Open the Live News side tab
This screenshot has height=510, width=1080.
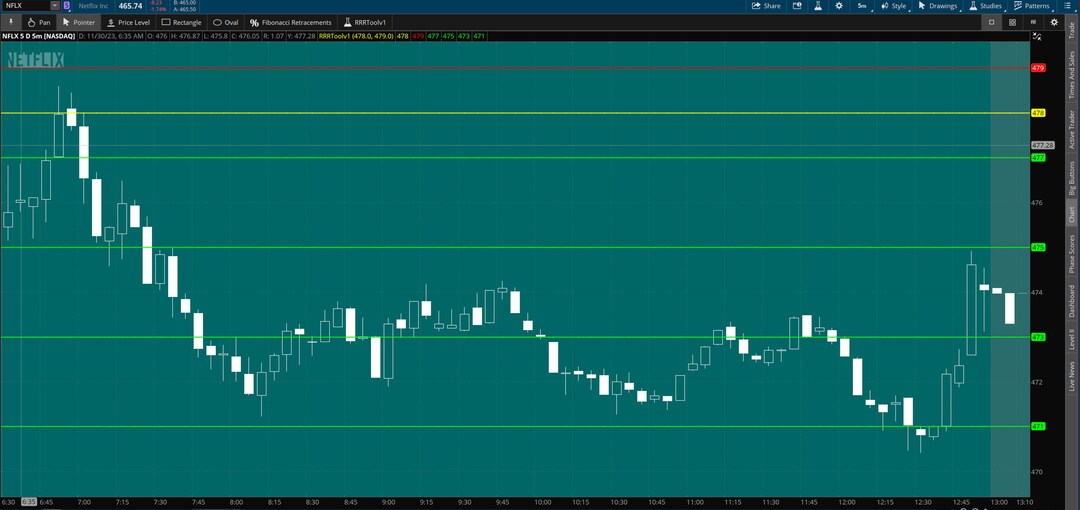coord(1071,376)
